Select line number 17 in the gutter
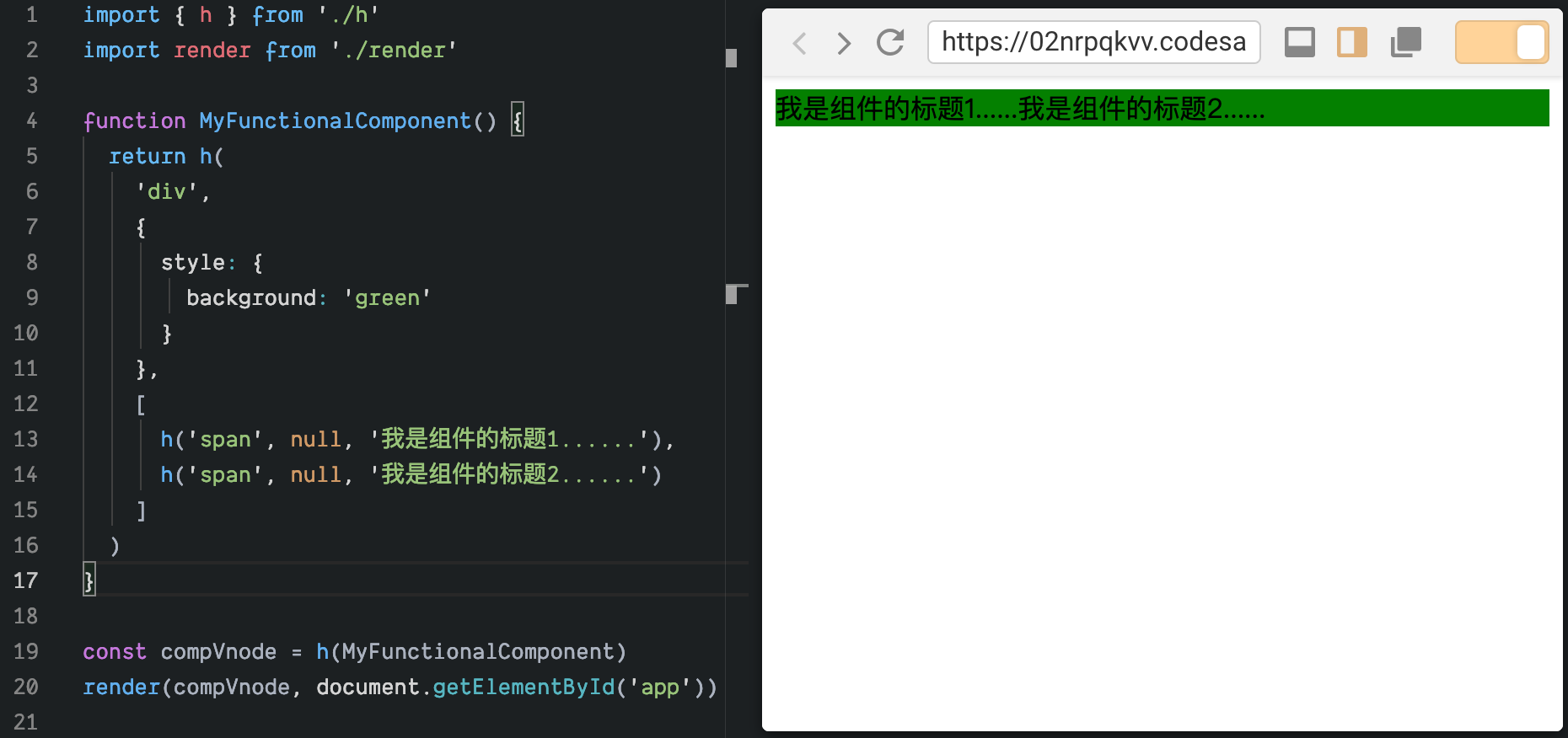Screen dimensions: 1568x738 coord(26,580)
